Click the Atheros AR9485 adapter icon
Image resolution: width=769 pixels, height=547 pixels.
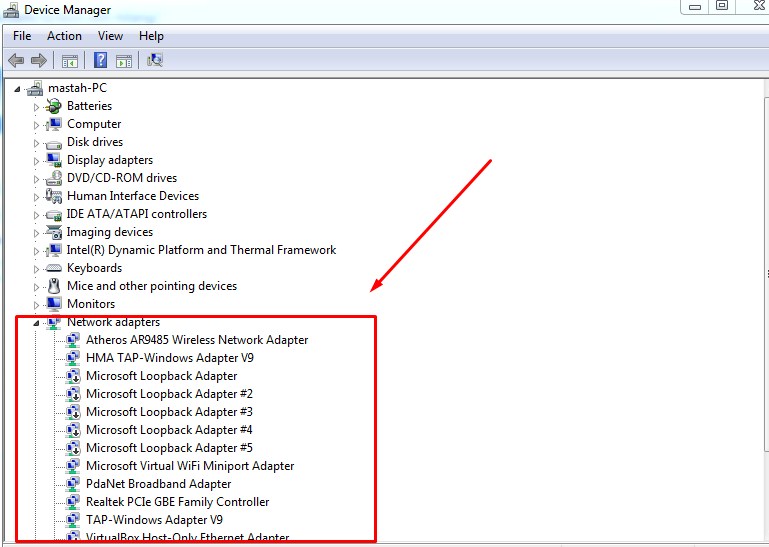(73, 340)
